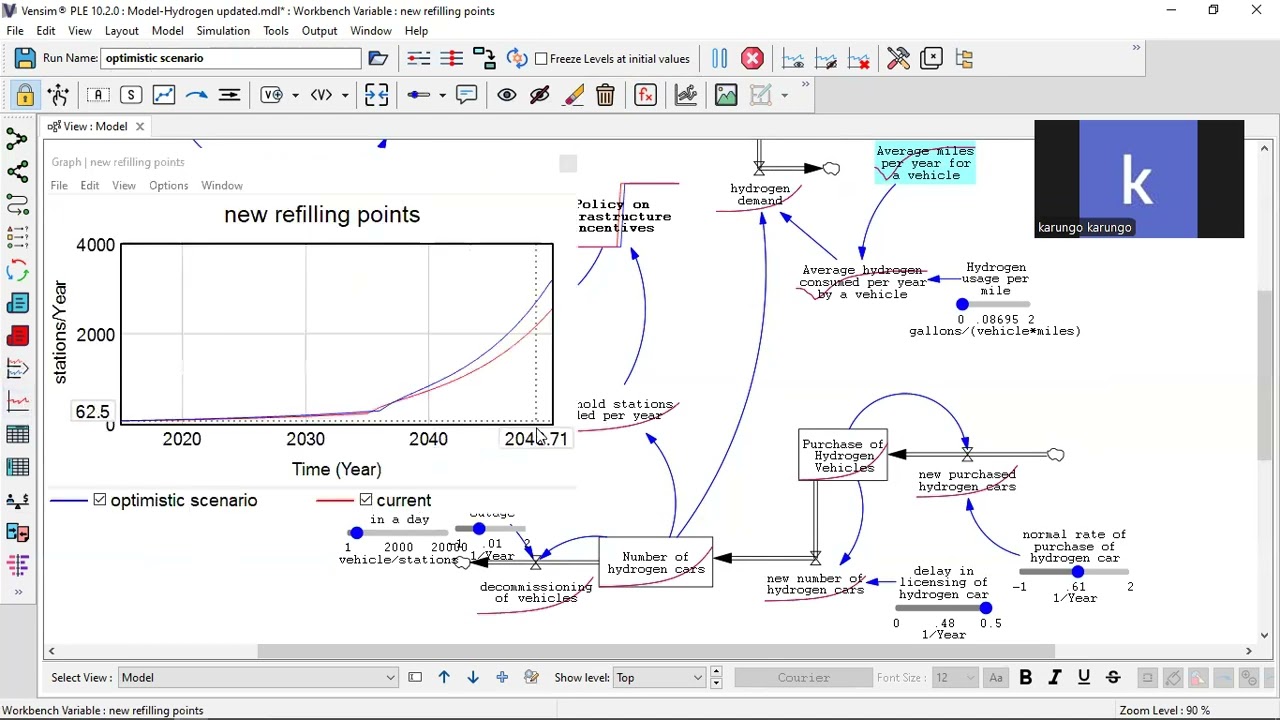The width and height of the screenshot is (1280, 720).
Task: Click the Causes Strip graph icon
Action: click(x=17, y=369)
